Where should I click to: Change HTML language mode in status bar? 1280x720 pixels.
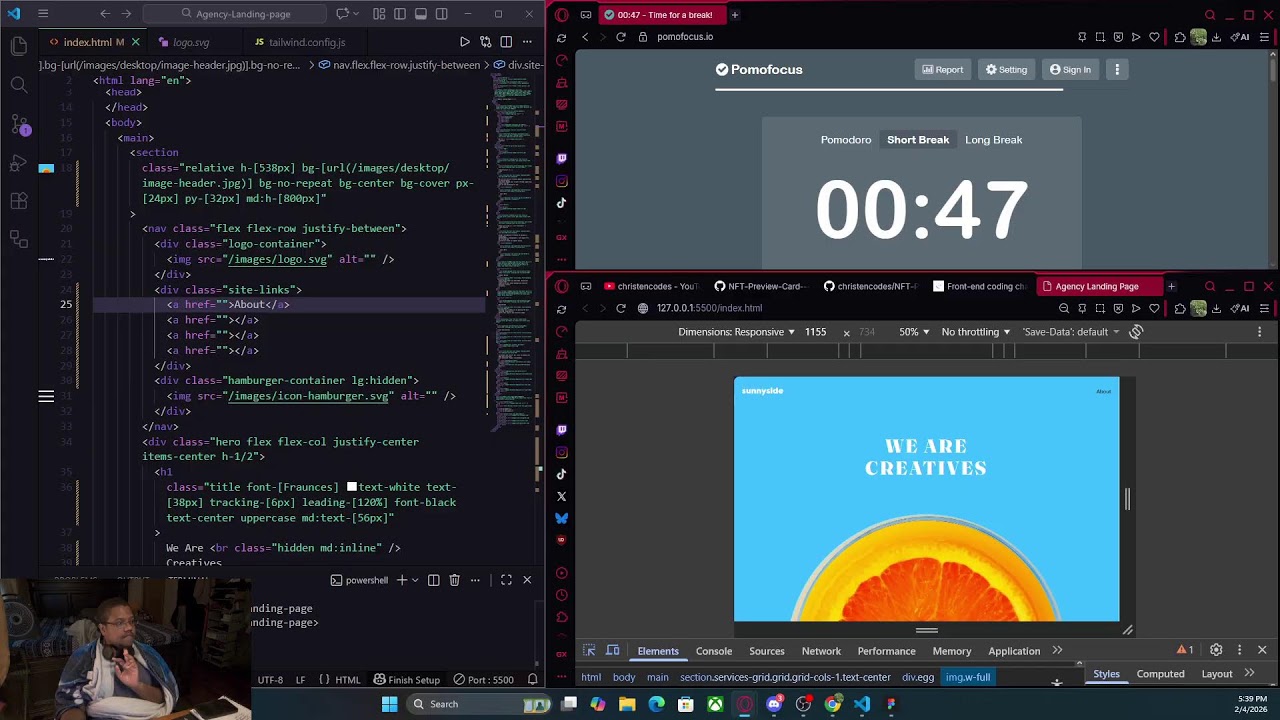347,680
